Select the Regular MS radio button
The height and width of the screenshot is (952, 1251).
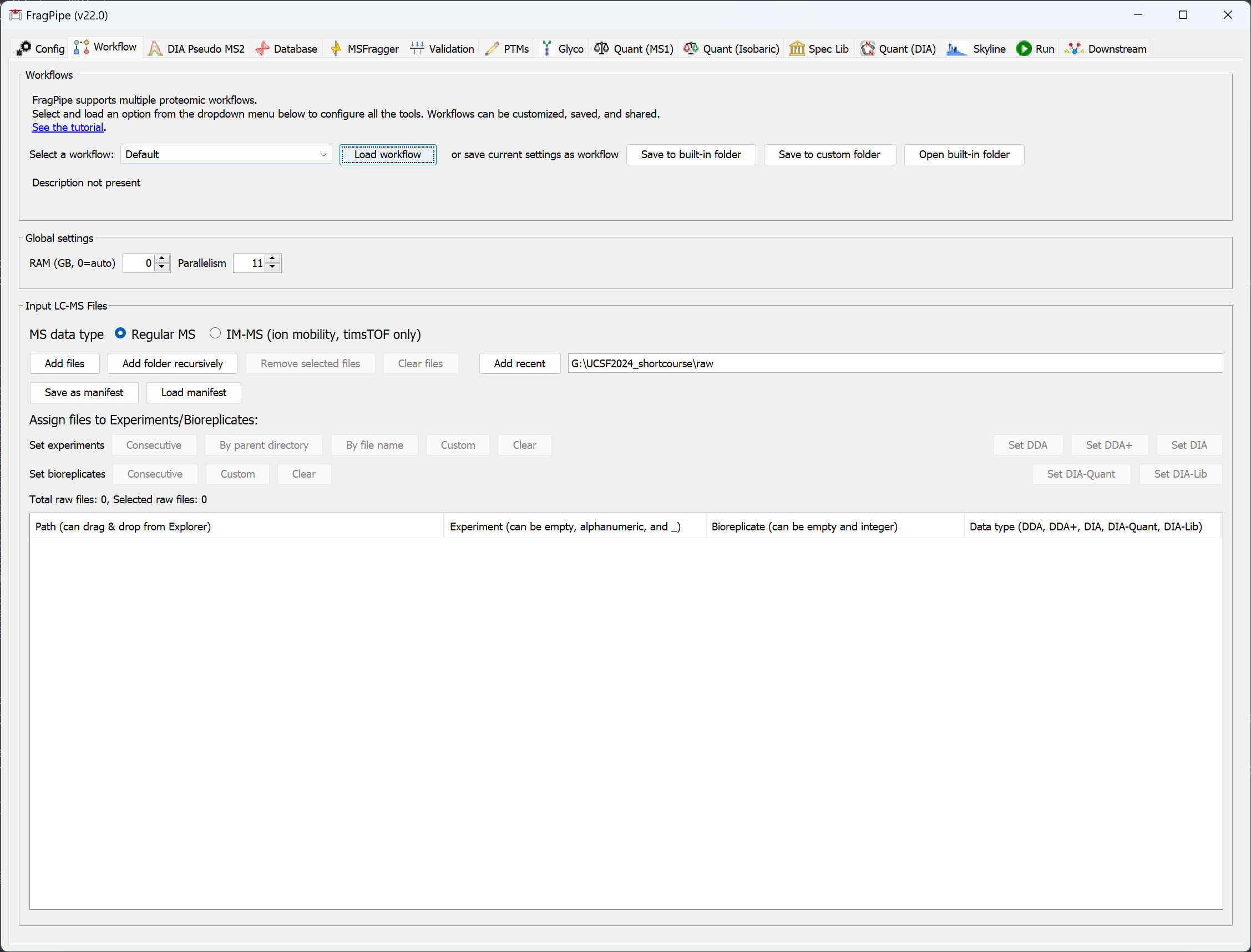pyautogui.click(x=120, y=334)
